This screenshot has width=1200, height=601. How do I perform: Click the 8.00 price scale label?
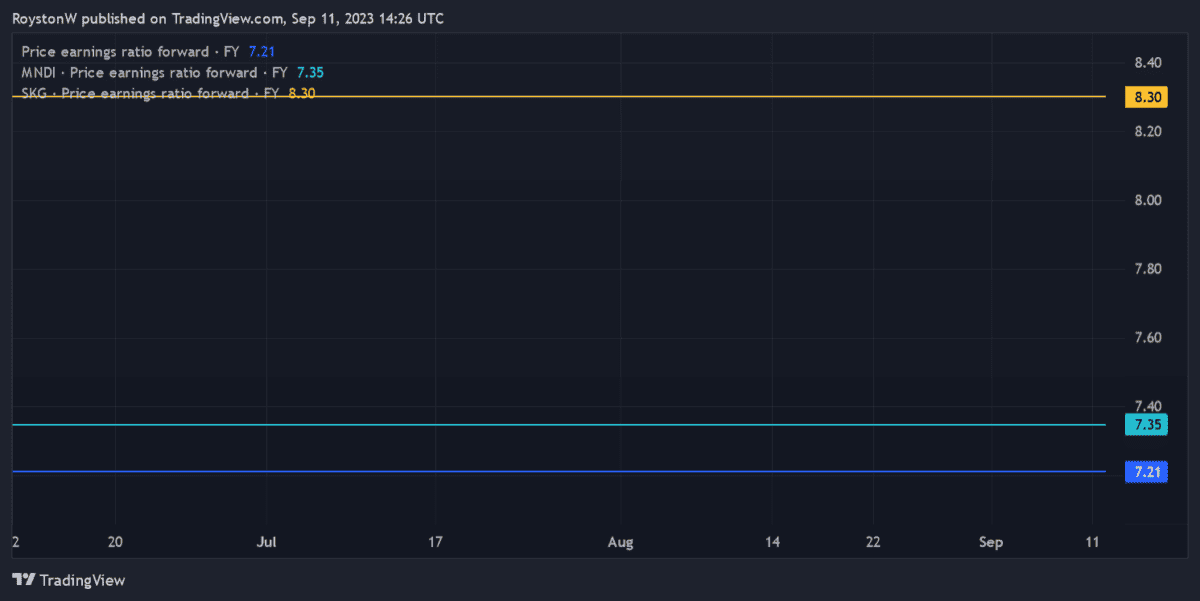[x=1147, y=200]
